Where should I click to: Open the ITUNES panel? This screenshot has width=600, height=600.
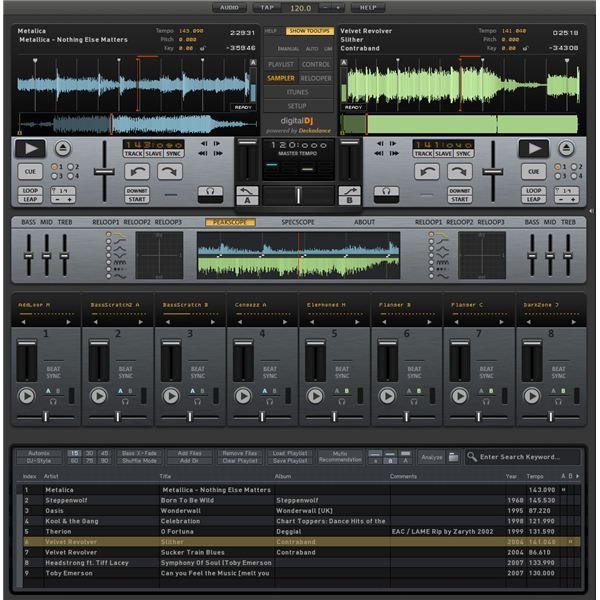(298, 92)
